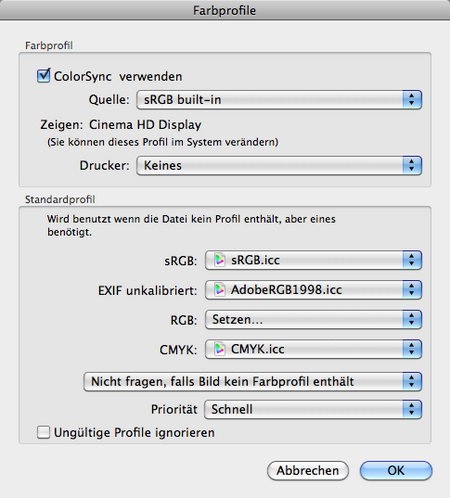Viewport: 450px width, 498px height.
Task: Click the Drucker dropdown stepper arrows
Action: [412, 165]
